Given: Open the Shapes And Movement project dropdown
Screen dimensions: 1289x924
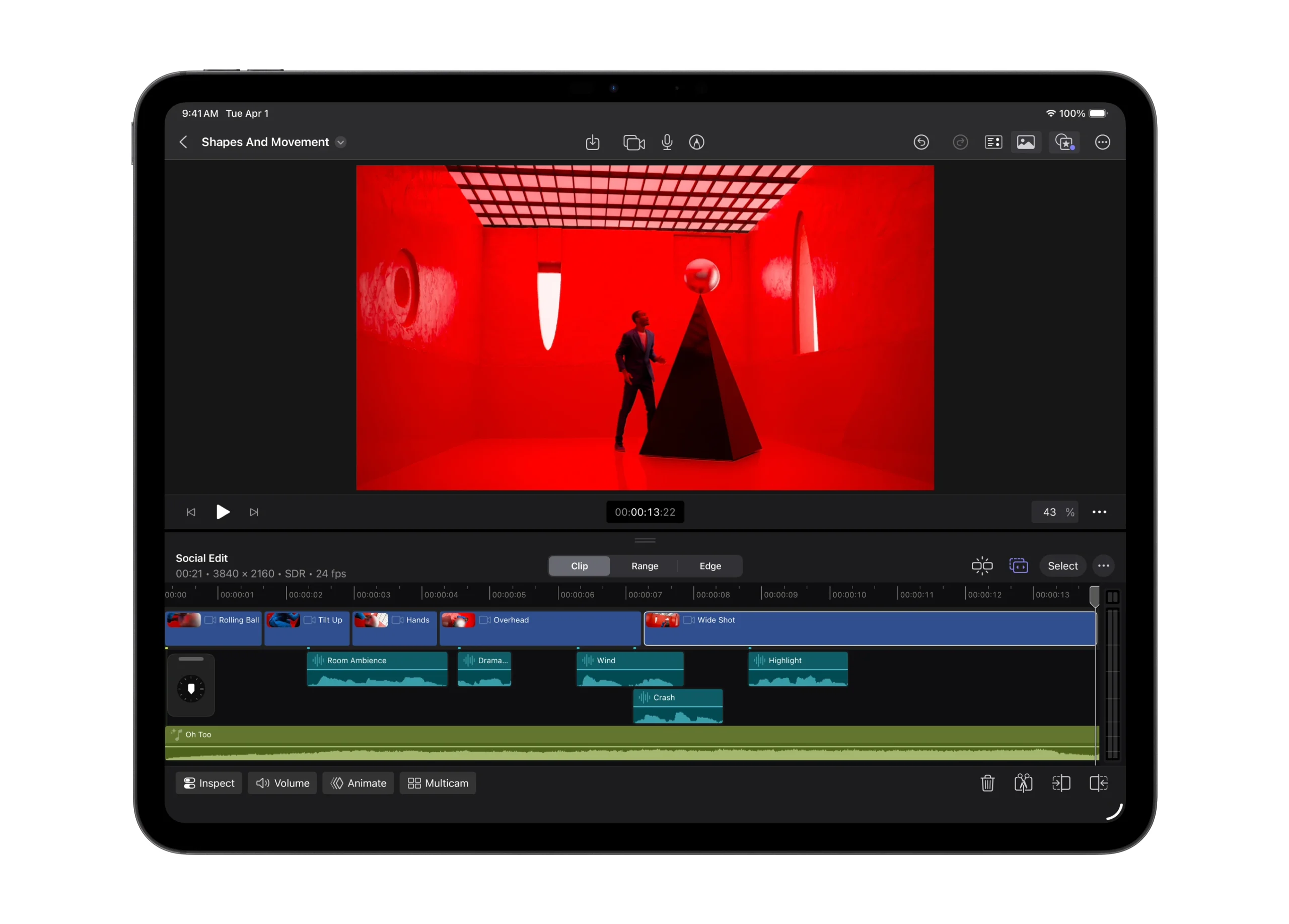Looking at the screenshot, I should pyautogui.click(x=340, y=142).
